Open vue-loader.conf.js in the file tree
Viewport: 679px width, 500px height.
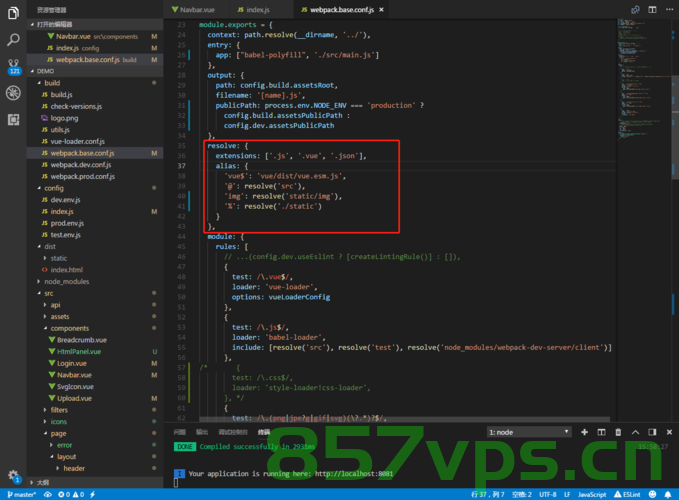pyautogui.click(x=95, y=141)
